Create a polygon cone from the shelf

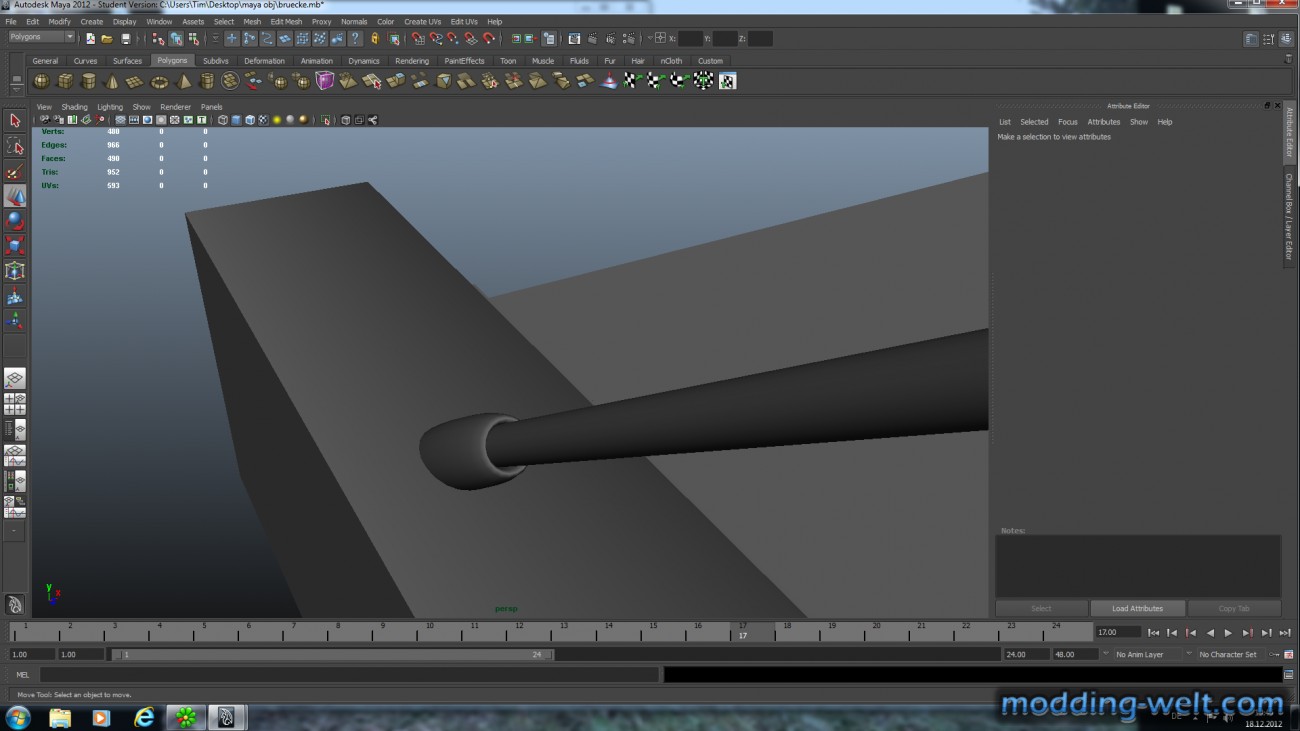[112, 81]
